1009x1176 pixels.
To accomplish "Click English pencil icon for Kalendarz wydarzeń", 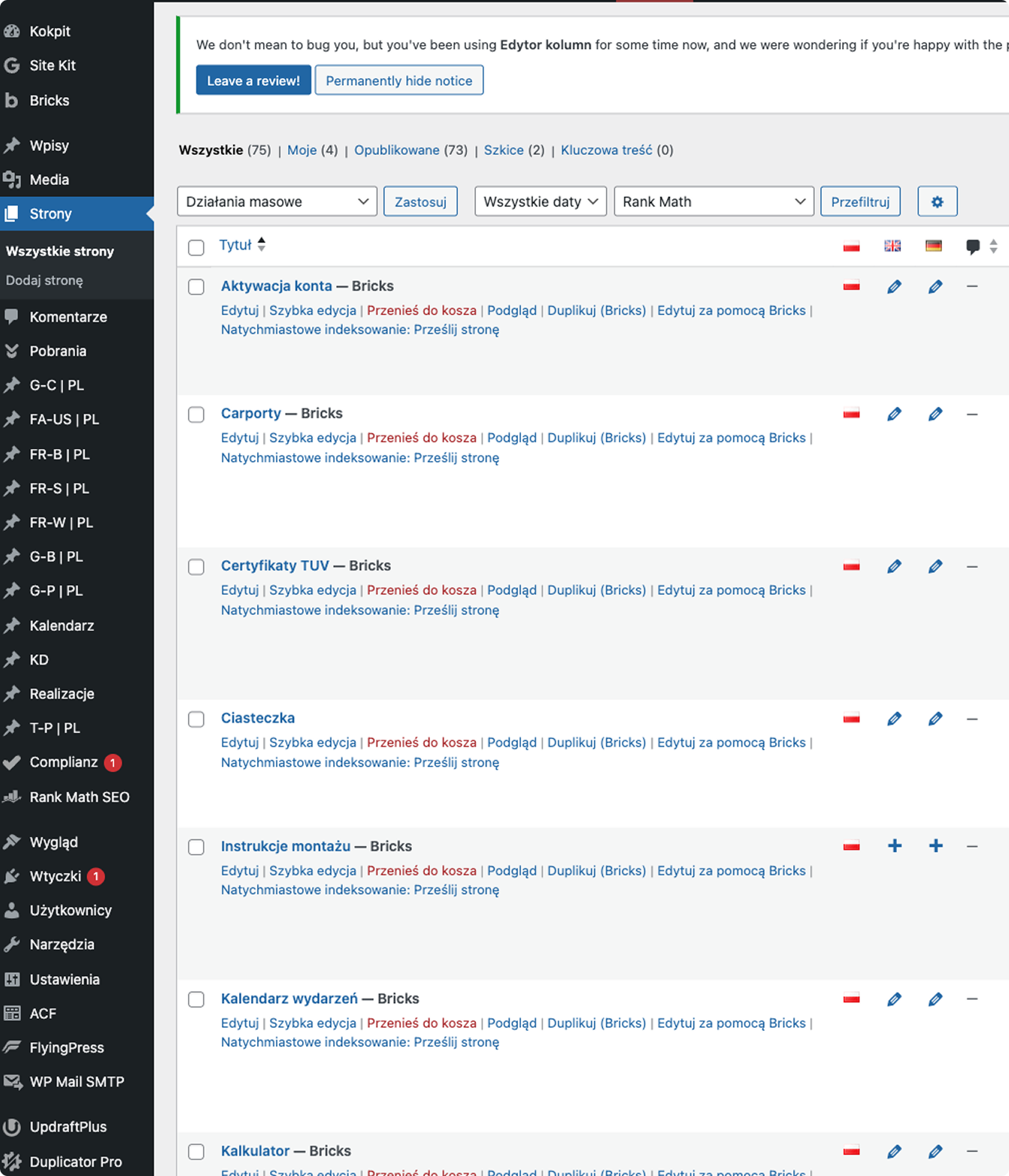I will coord(894,999).
